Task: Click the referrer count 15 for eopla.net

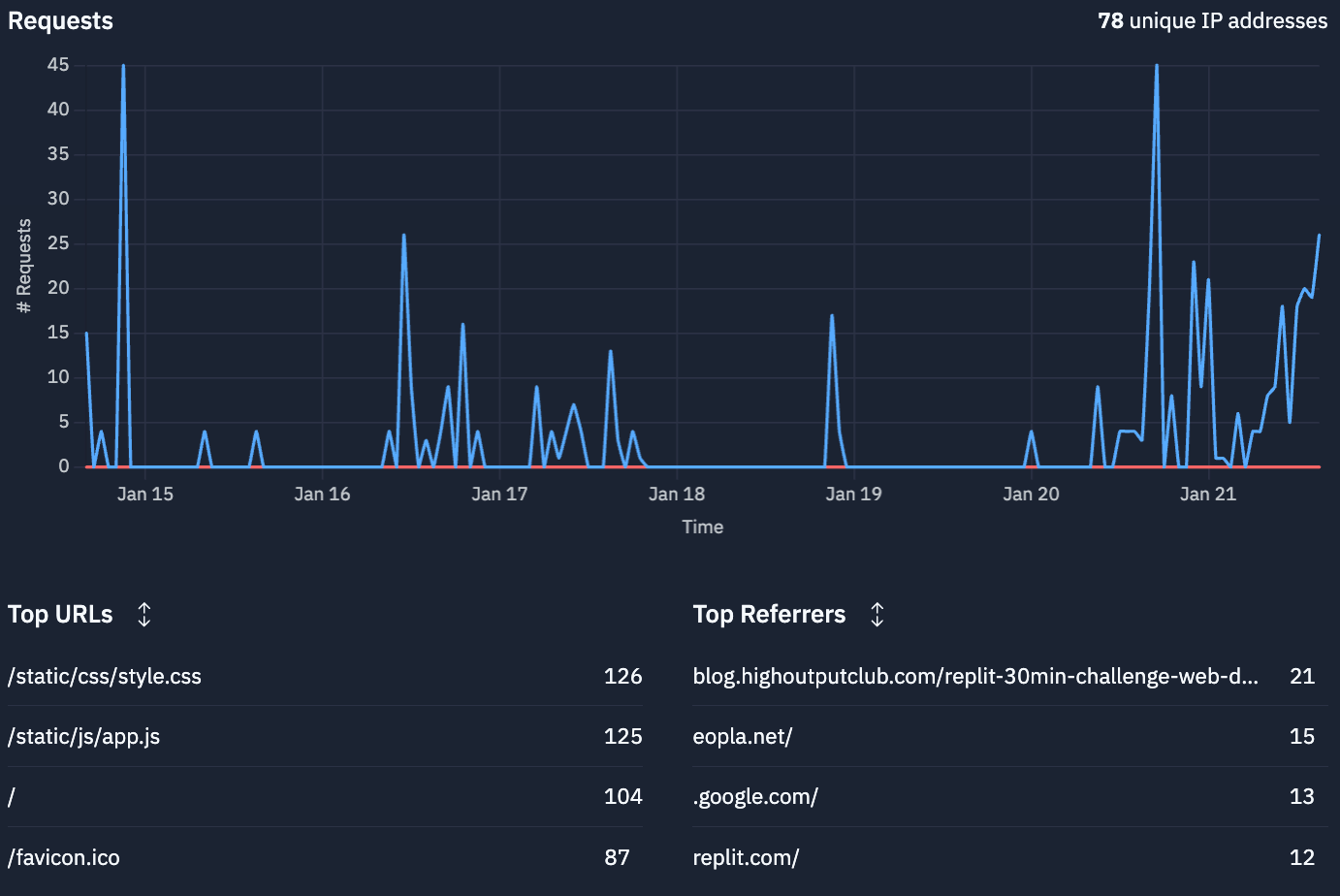Action: [x=1302, y=736]
